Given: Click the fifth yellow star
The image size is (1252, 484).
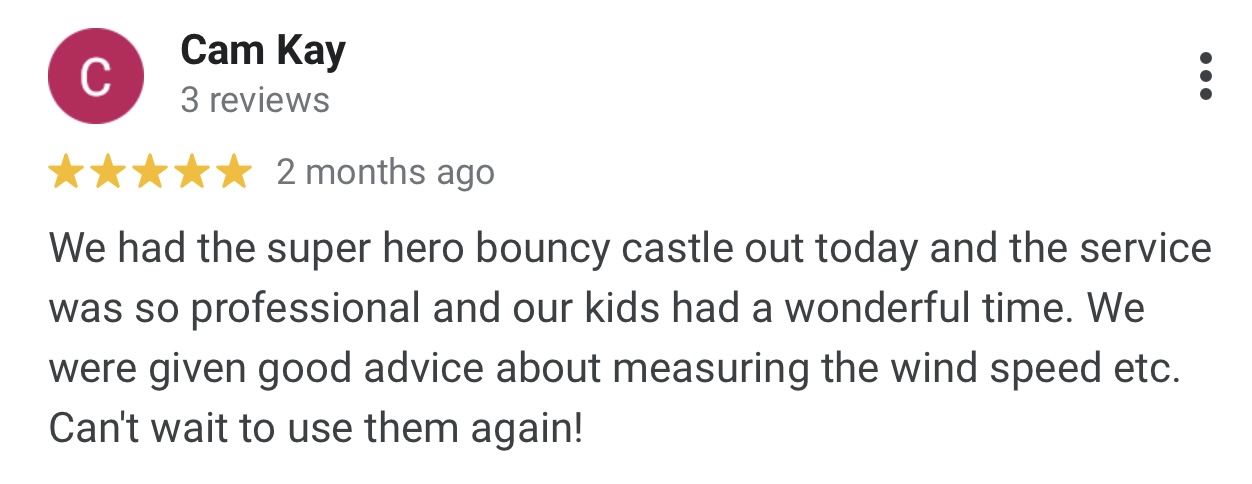Looking at the screenshot, I should [234, 173].
